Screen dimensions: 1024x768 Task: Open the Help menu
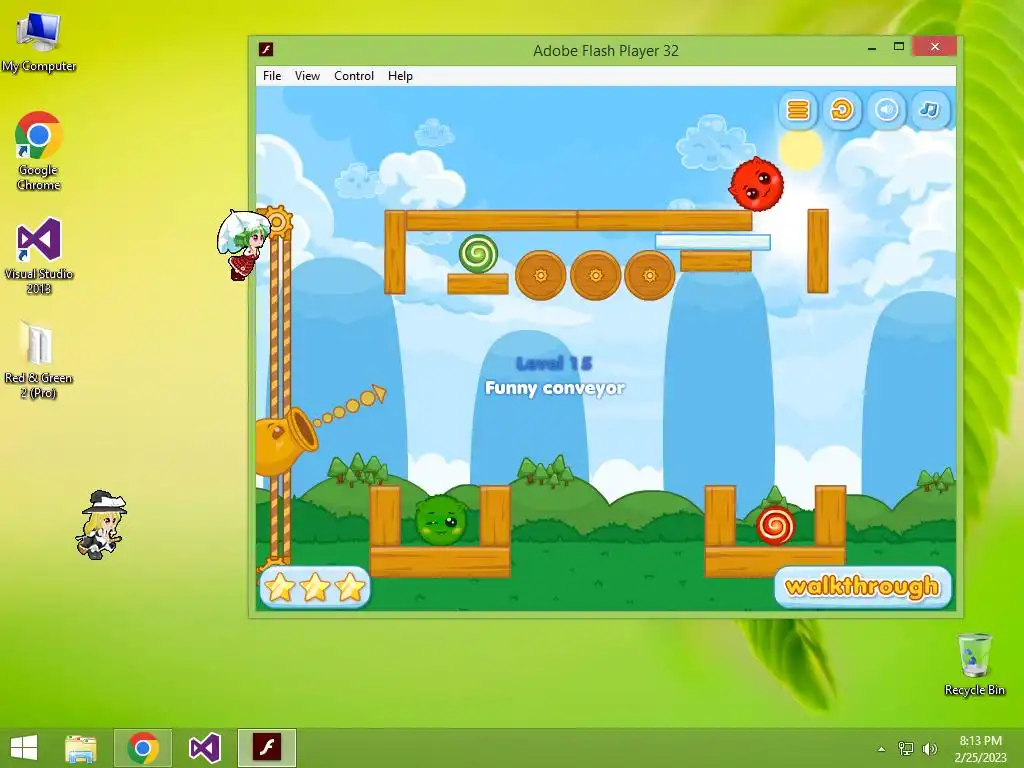(400, 76)
